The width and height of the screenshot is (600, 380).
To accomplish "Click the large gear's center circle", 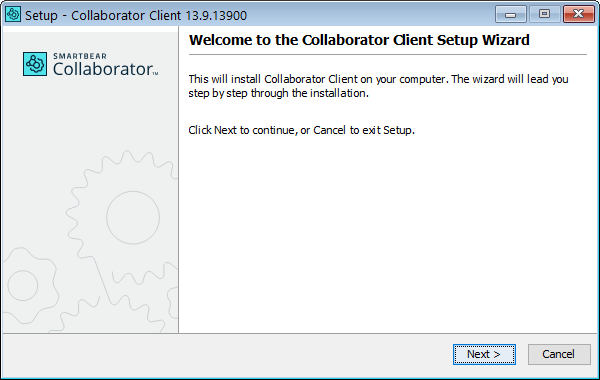I will click(x=133, y=217).
